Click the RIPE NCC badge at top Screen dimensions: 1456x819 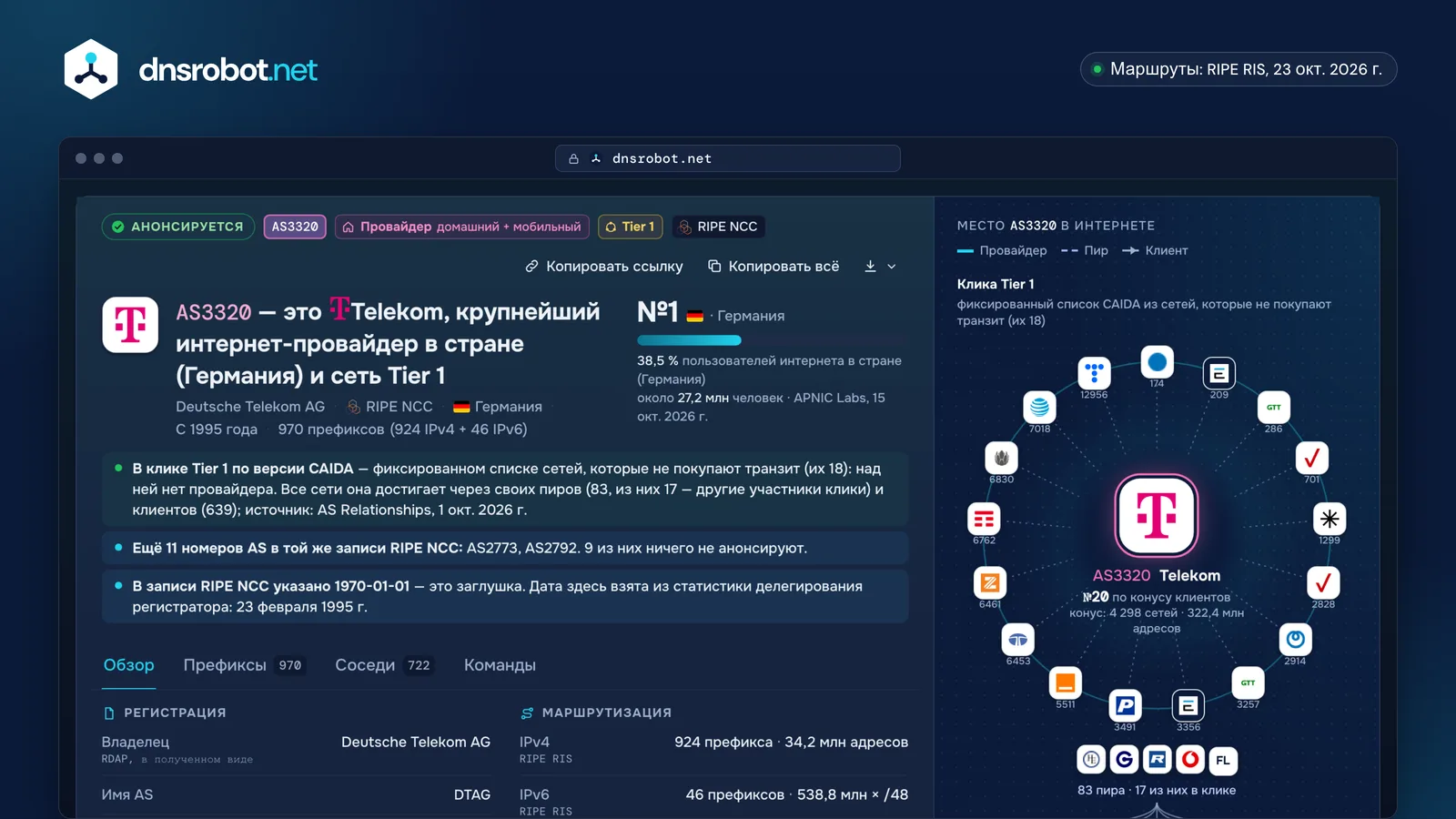coord(718,227)
